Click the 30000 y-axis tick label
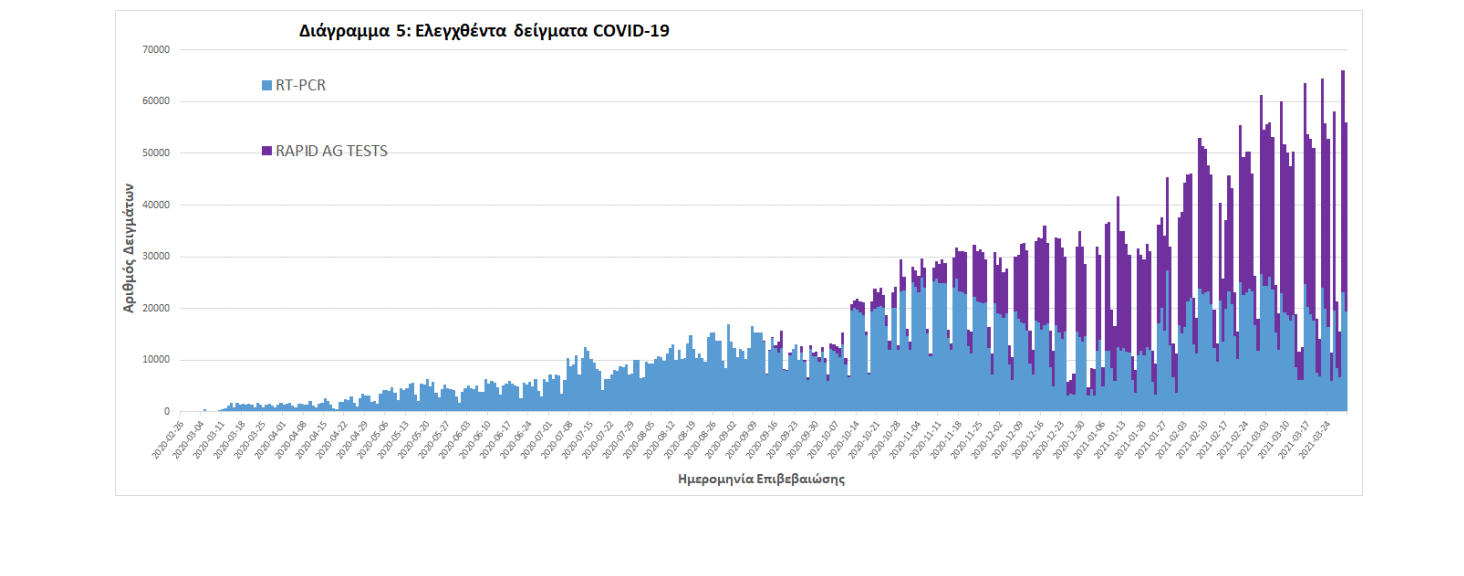The image size is (1464, 576). click(x=156, y=257)
